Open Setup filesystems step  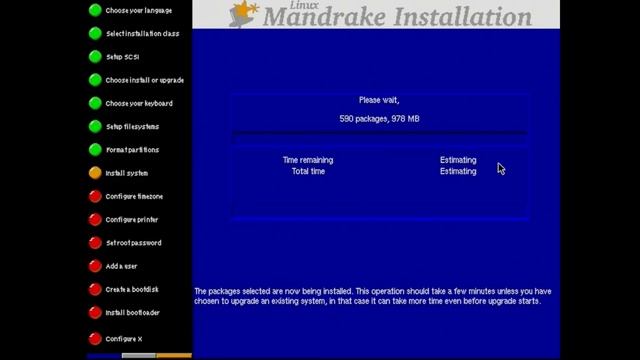click(x=132, y=127)
